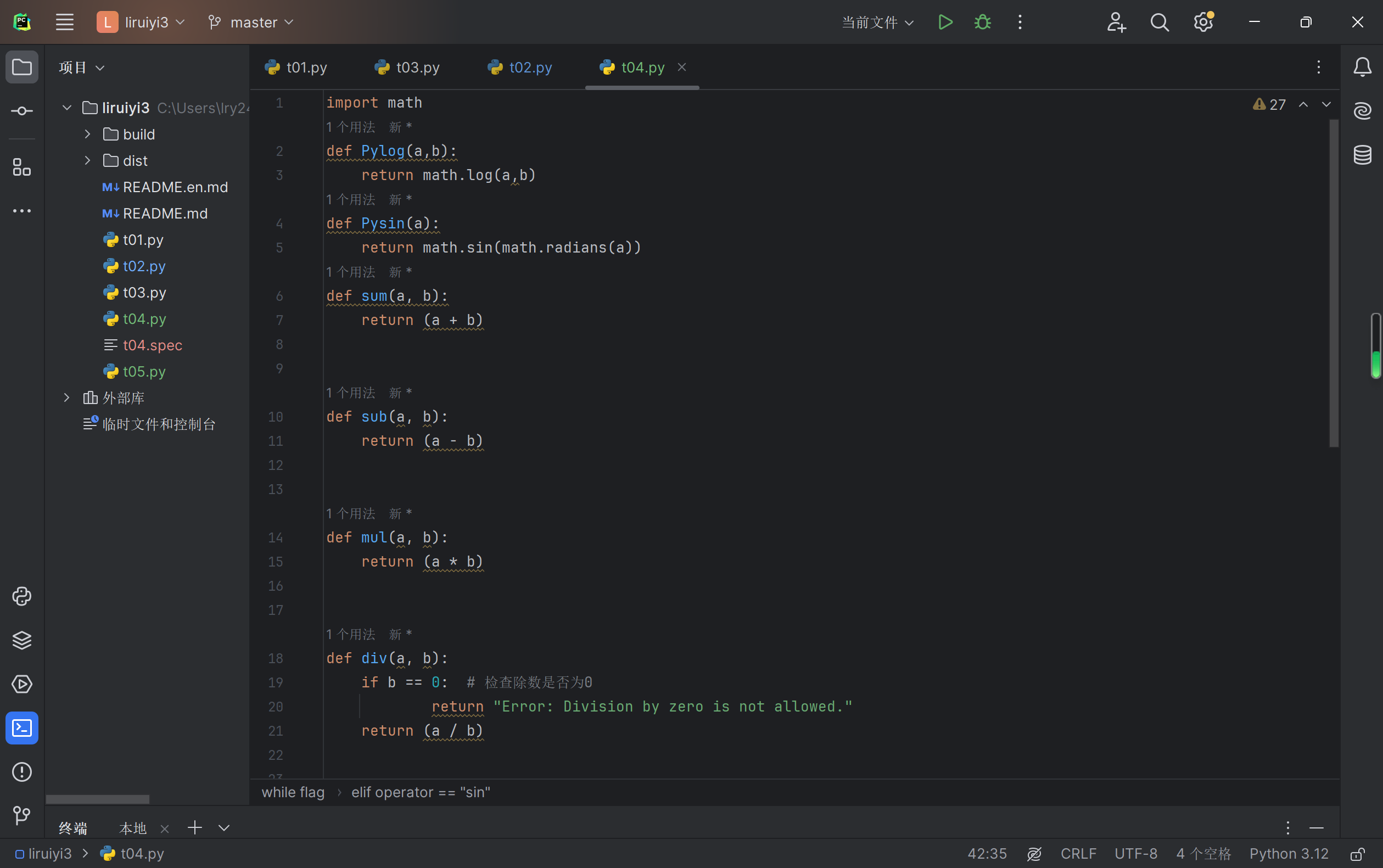Screen dimensions: 1383x868
Task: Open the Python Console tool window
Action: (22, 596)
